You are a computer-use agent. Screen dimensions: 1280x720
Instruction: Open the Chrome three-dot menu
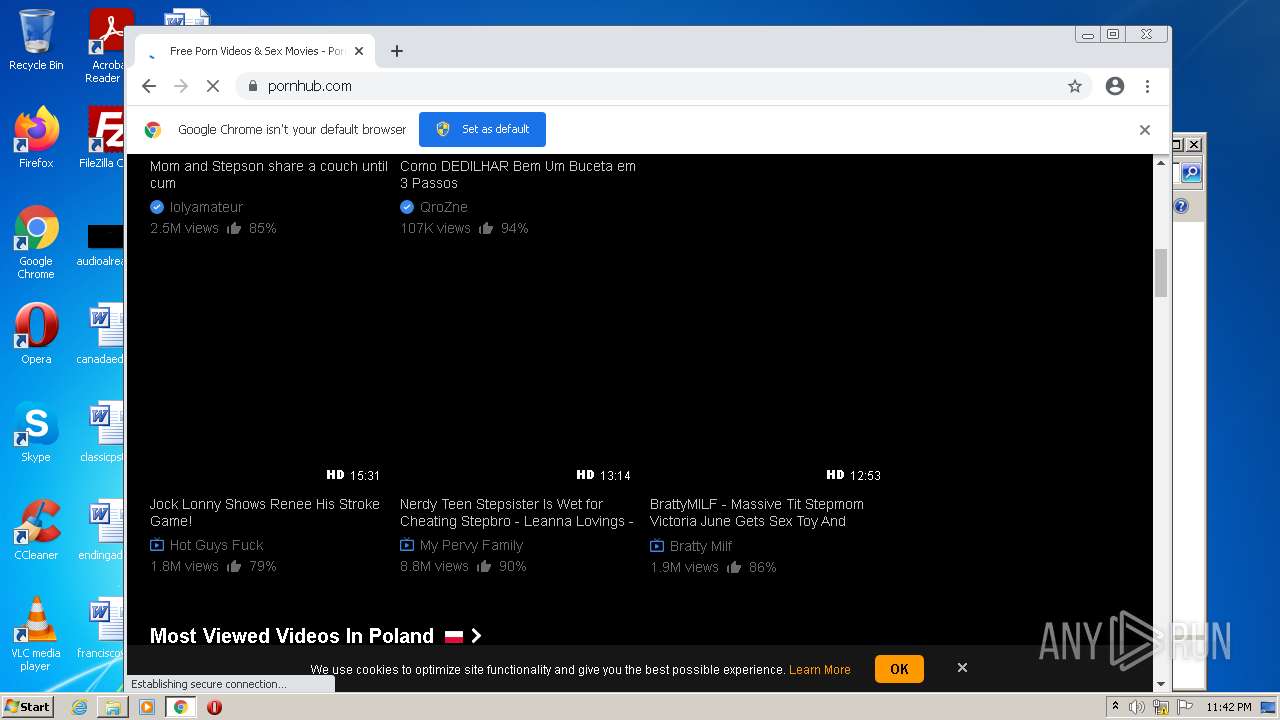click(1147, 86)
